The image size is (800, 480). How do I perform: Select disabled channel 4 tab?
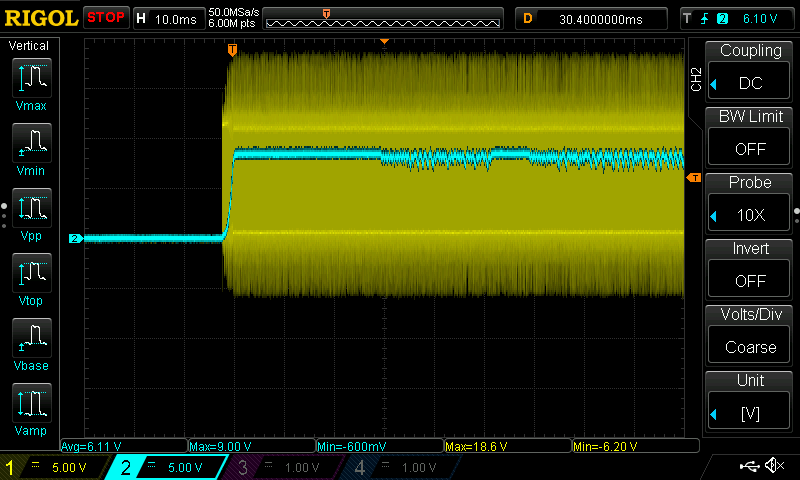[401, 467]
